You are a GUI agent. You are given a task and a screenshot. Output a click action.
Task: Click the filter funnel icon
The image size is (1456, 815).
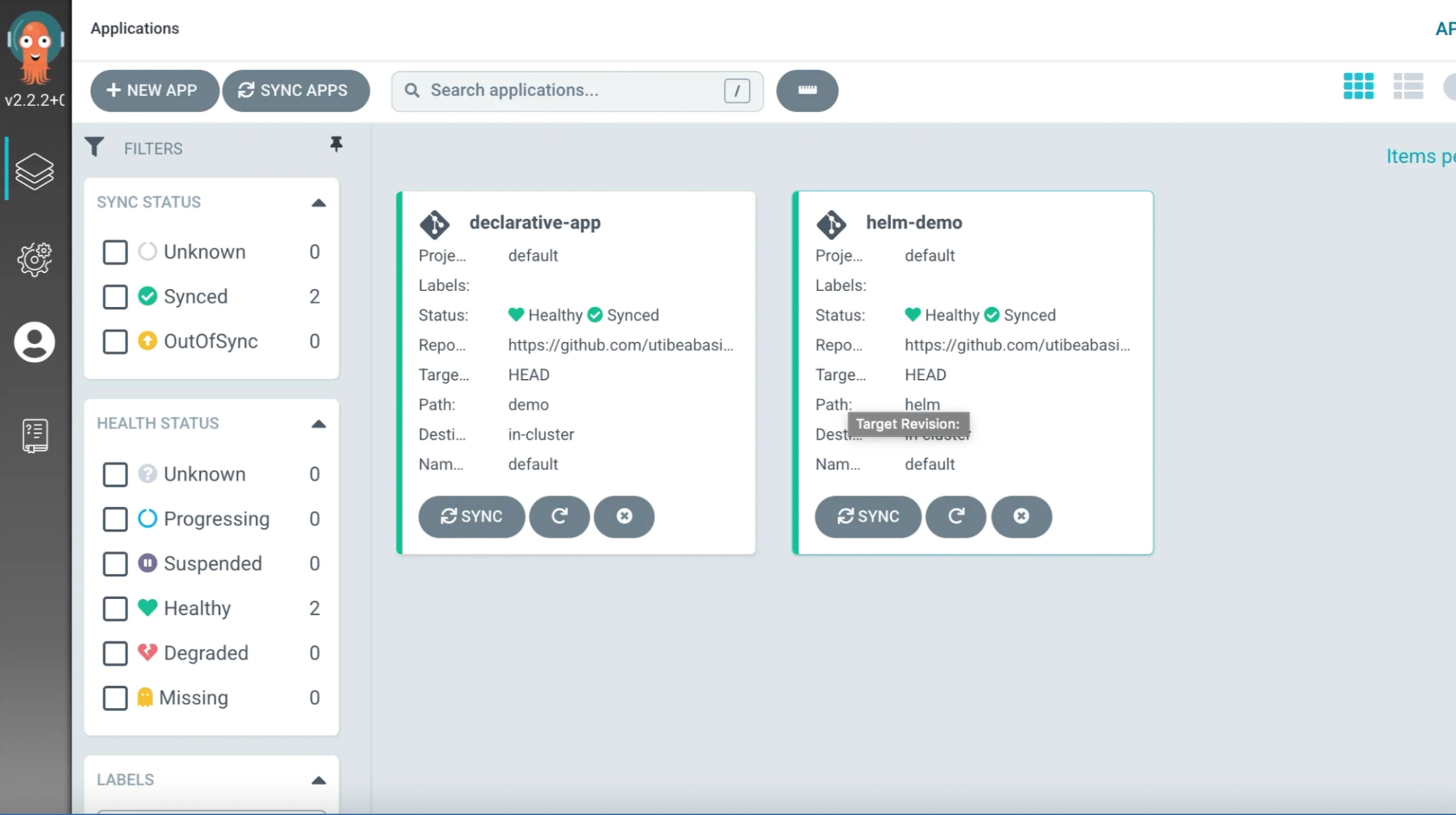coord(94,146)
